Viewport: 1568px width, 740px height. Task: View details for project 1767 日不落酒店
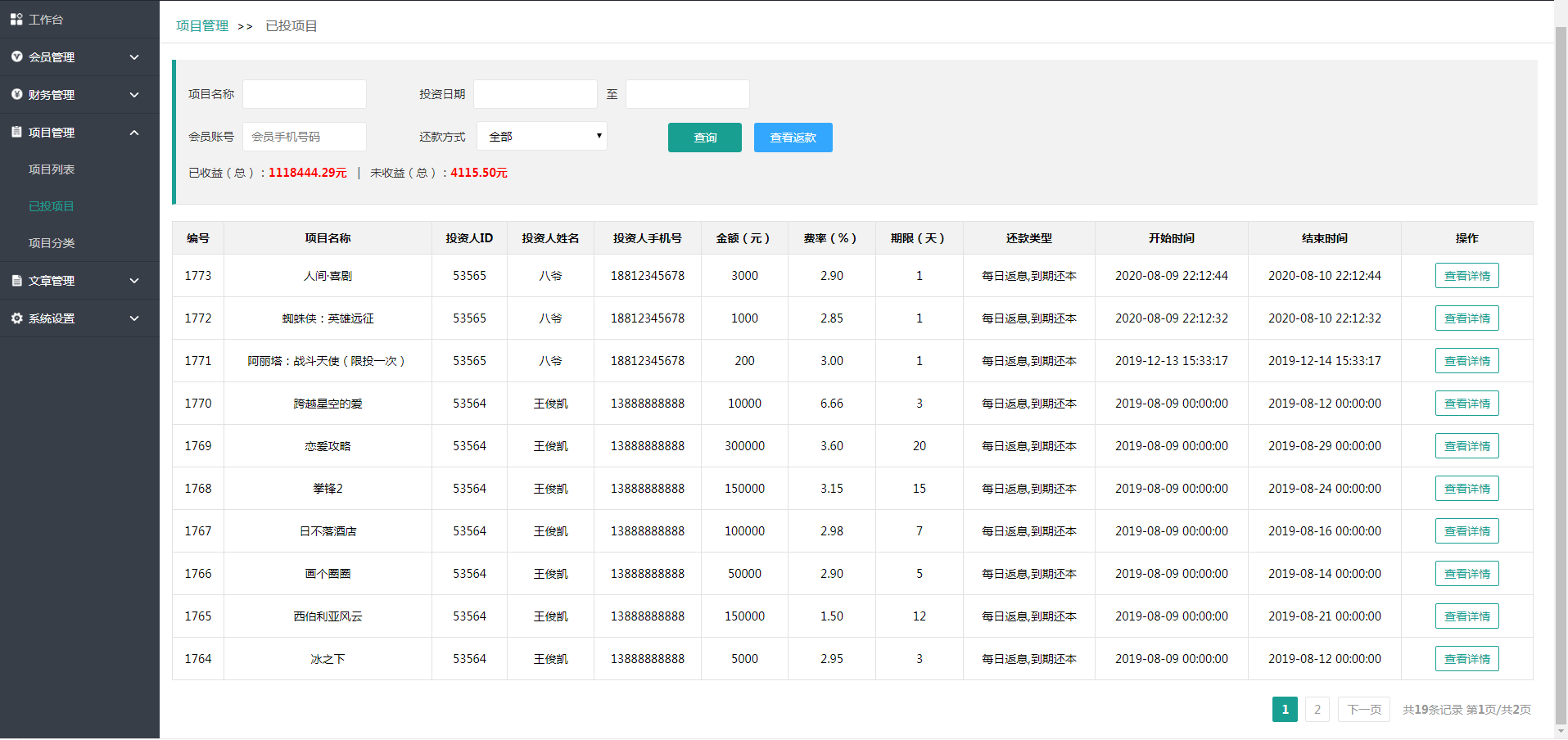tap(1467, 531)
